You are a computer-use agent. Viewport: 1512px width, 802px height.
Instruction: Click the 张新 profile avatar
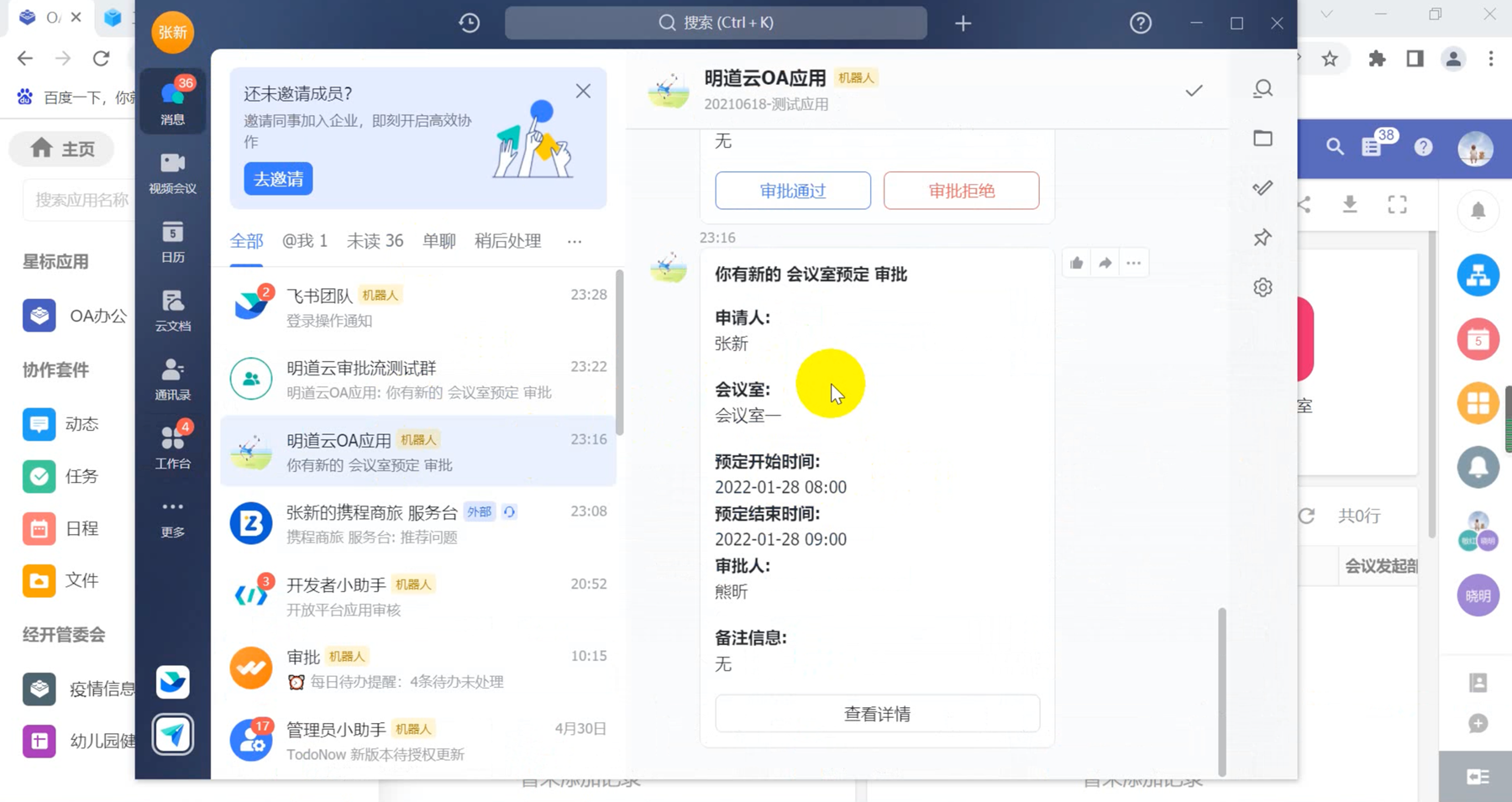tap(173, 32)
